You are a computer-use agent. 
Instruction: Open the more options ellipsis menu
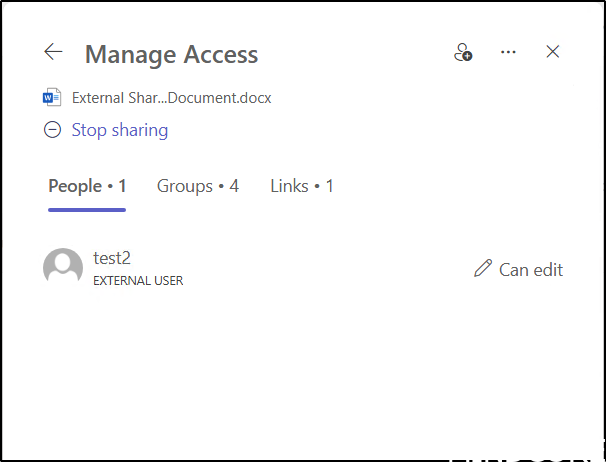[x=508, y=52]
